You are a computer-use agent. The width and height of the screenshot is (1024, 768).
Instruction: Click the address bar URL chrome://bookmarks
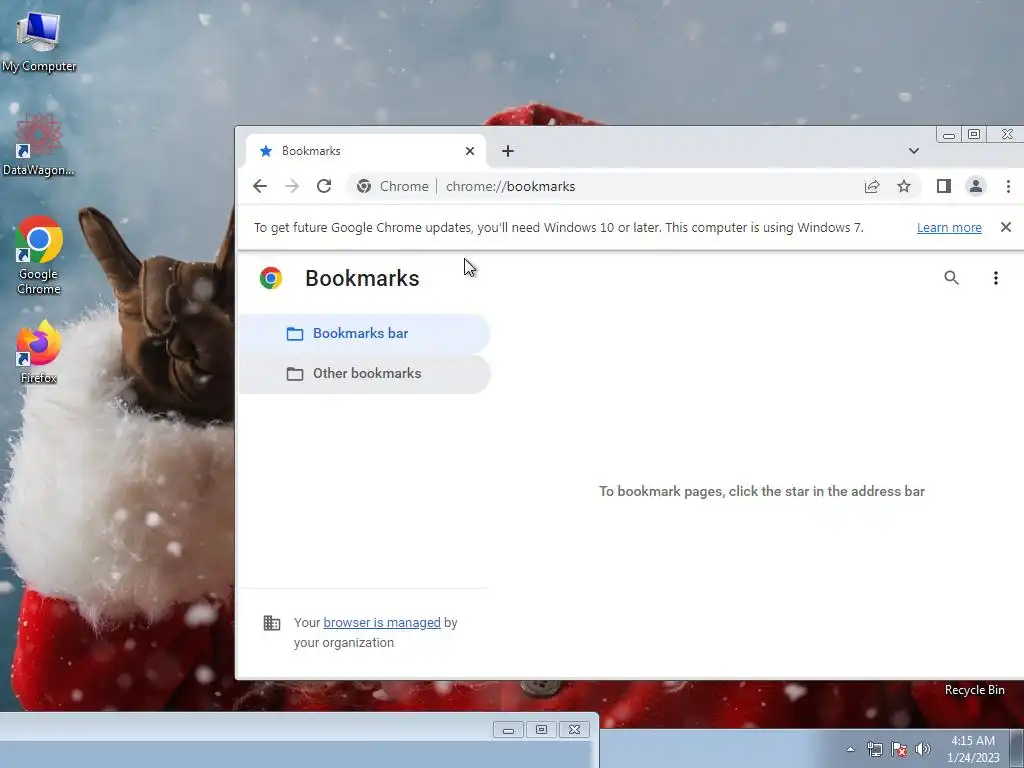coord(510,186)
